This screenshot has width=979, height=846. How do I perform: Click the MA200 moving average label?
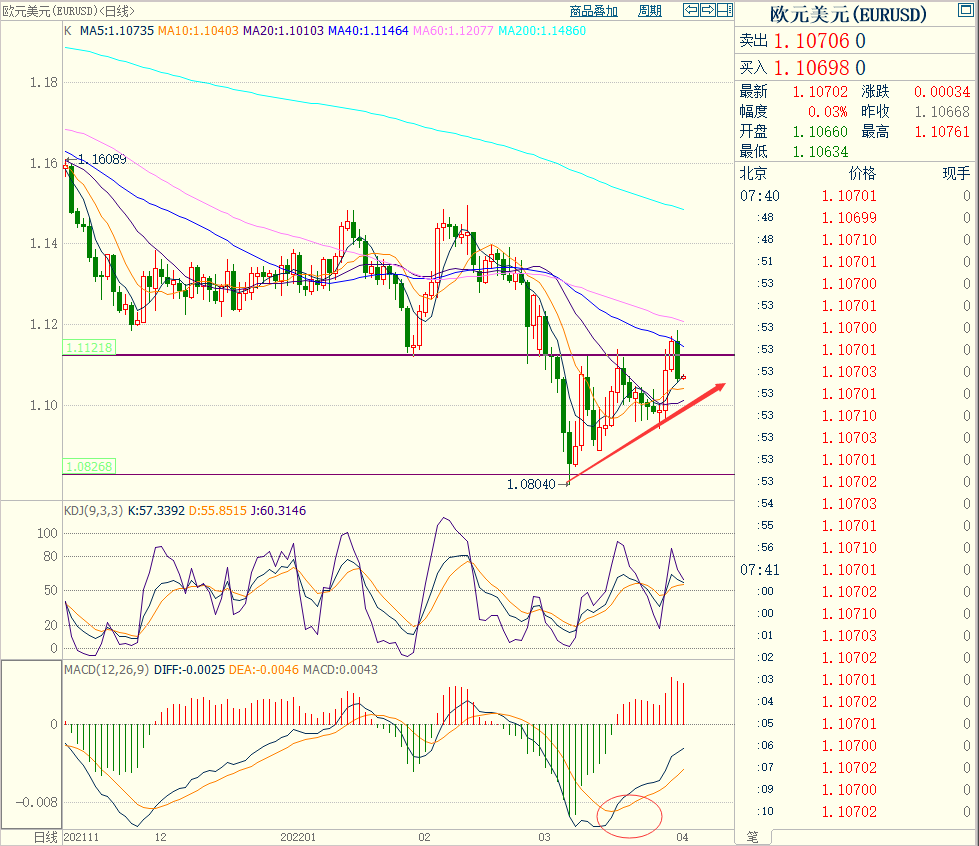click(567, 31)
